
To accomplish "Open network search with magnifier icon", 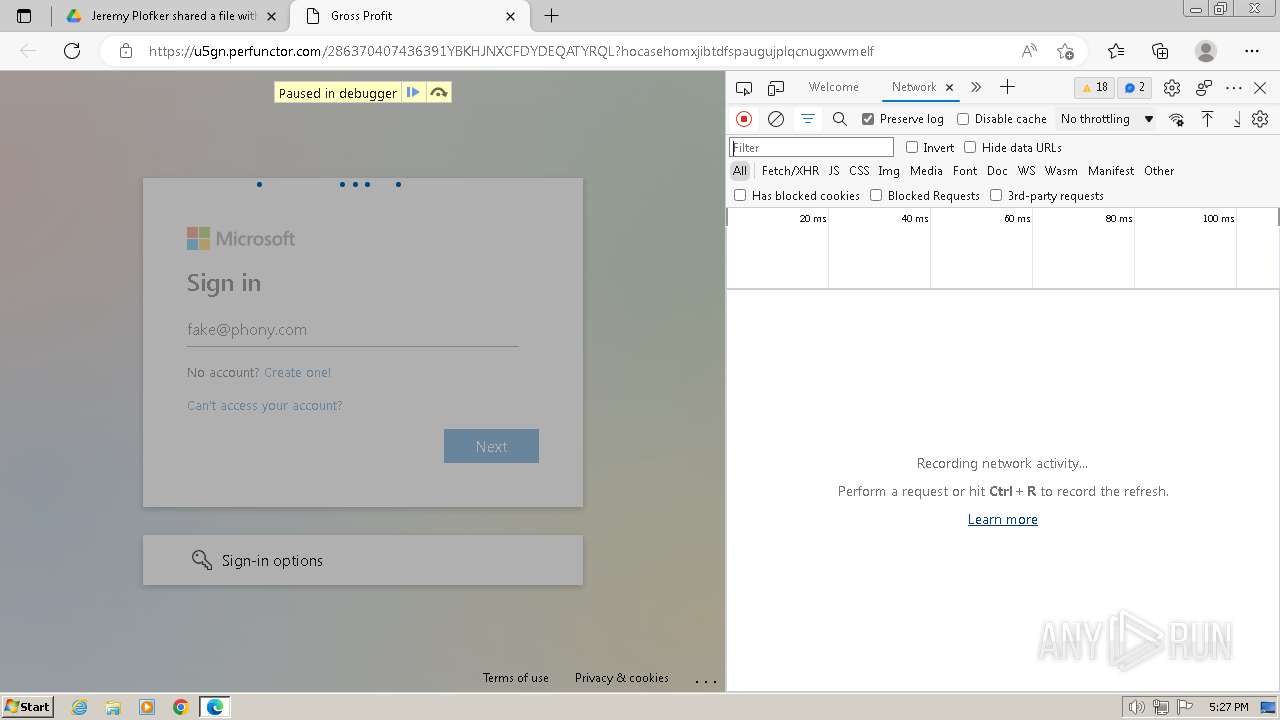I will pos(840,119).
